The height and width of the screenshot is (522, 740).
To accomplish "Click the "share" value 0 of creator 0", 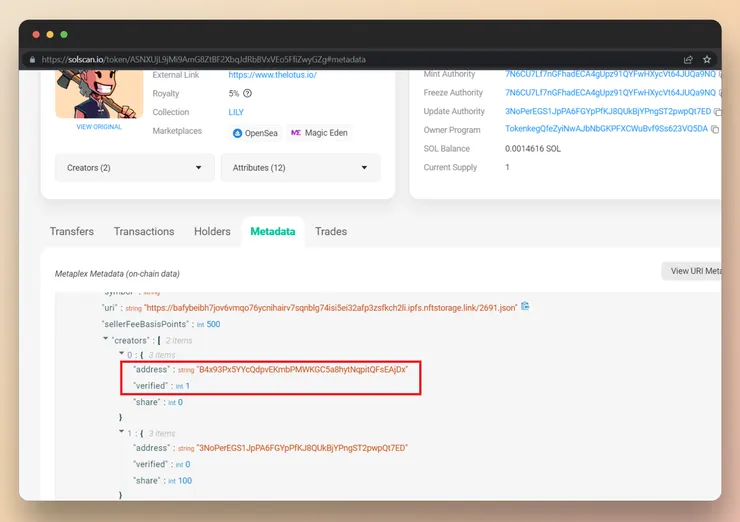I will [x=180, y=402].
